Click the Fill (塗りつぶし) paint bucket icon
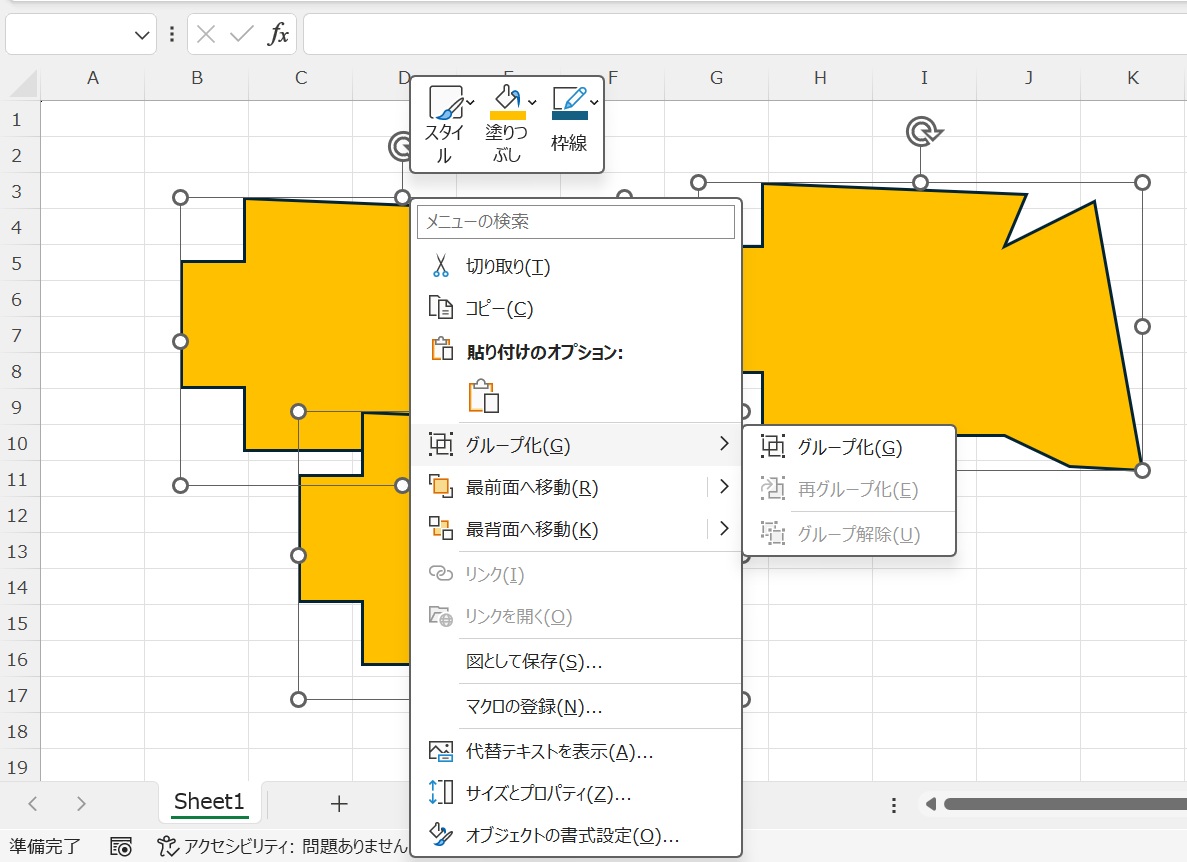 click(506, 98)
